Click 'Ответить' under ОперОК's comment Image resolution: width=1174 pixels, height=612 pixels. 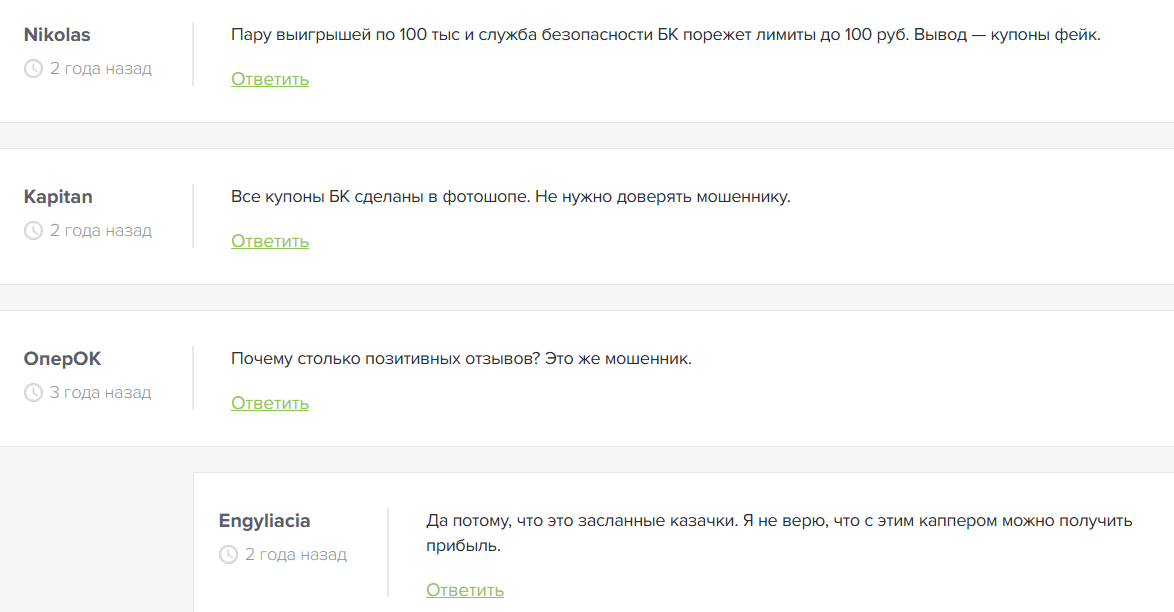point(269,402)
